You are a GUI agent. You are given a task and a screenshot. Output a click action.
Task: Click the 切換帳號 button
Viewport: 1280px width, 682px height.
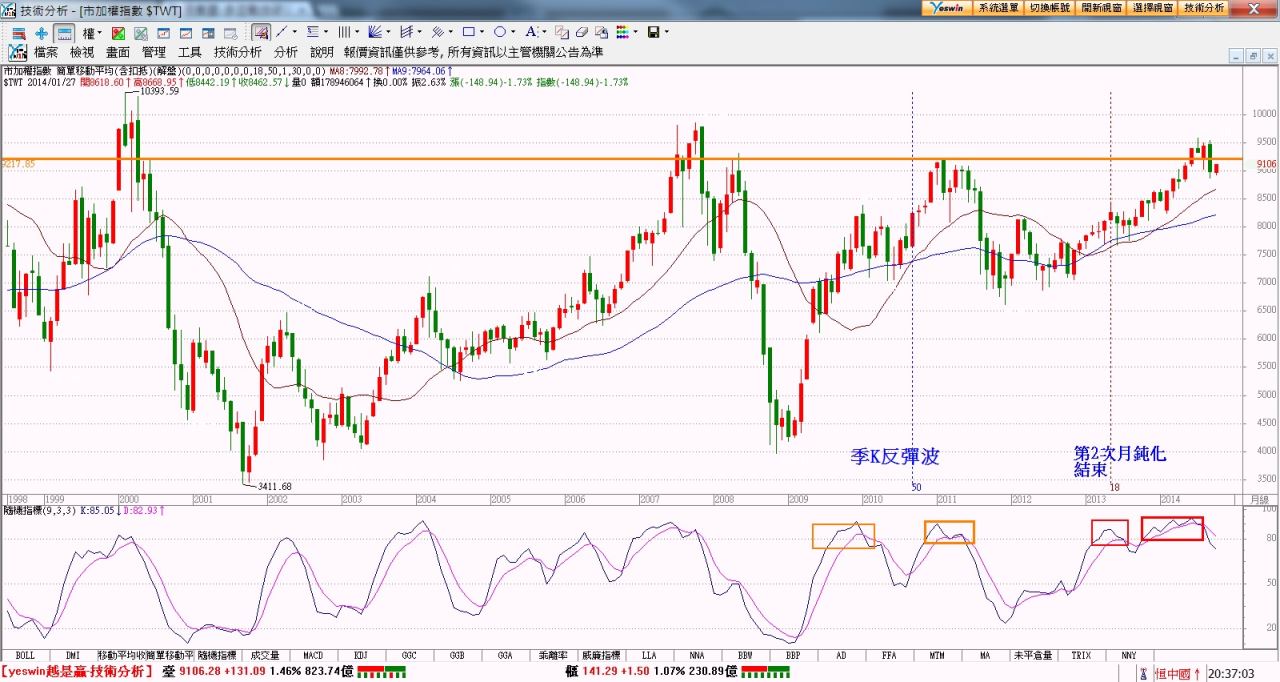tap(1049, 7)
